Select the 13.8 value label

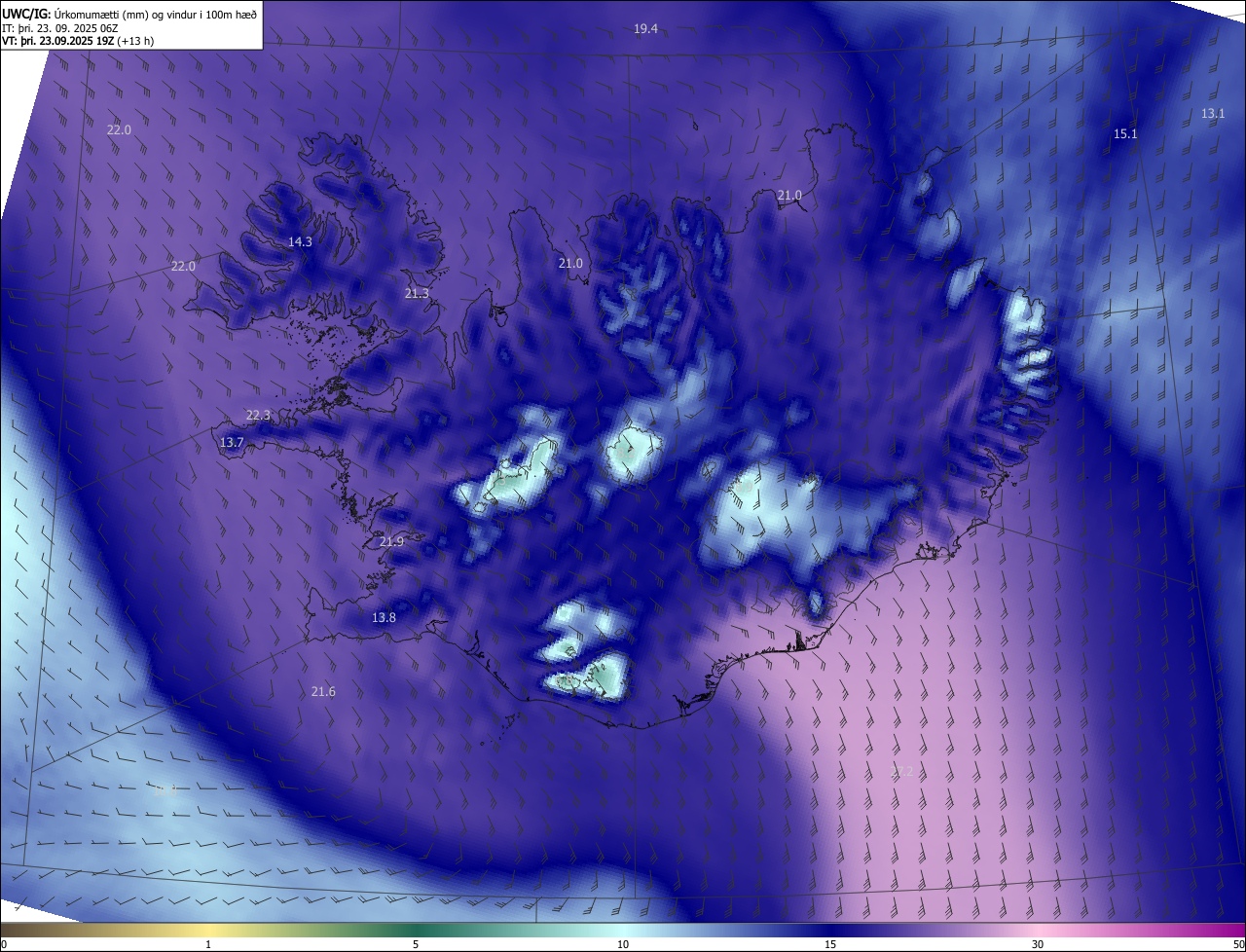coord(384,618)
